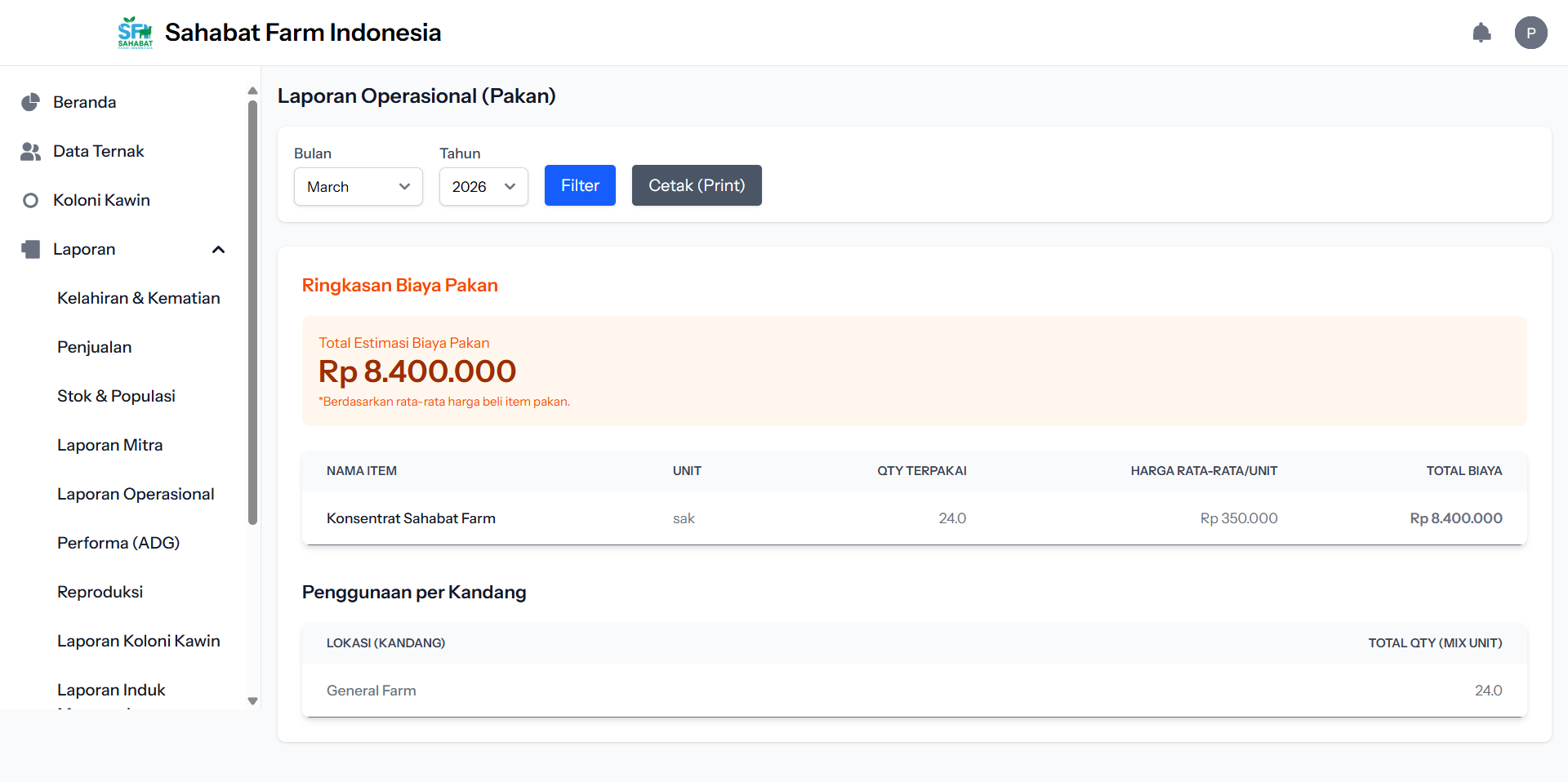
Task: Go to Penjualan report
Action: 95,347
